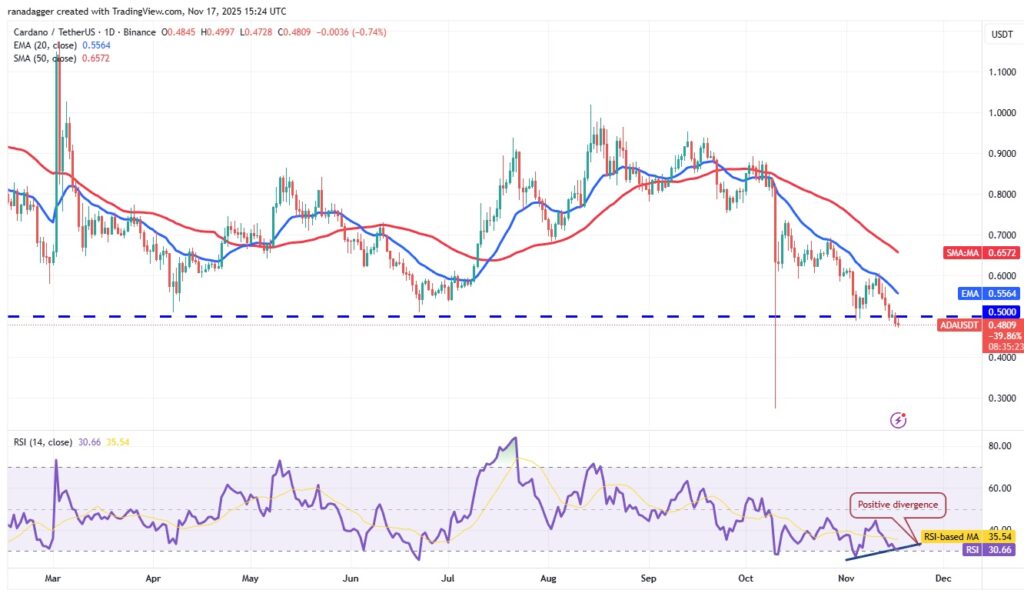Click the Mar label on time axis

pos(56,578)
